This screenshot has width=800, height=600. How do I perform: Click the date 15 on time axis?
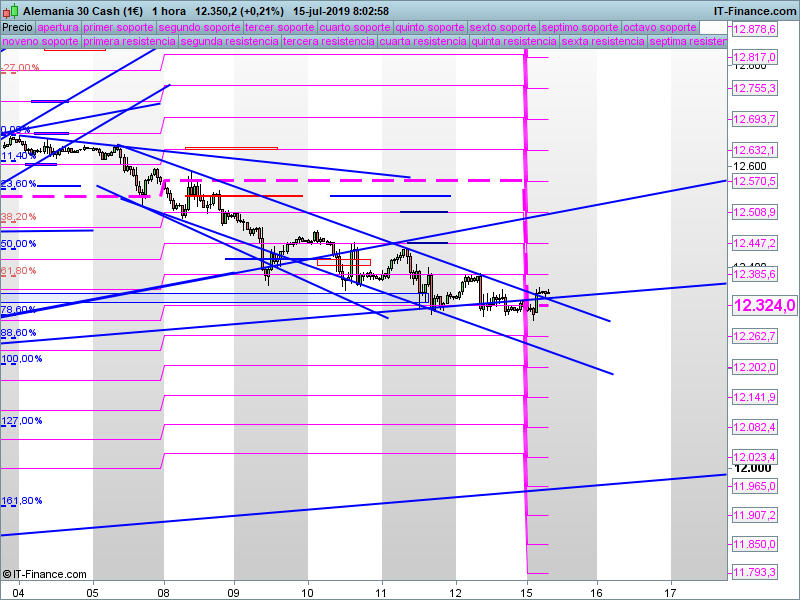[x=525, y=591]
